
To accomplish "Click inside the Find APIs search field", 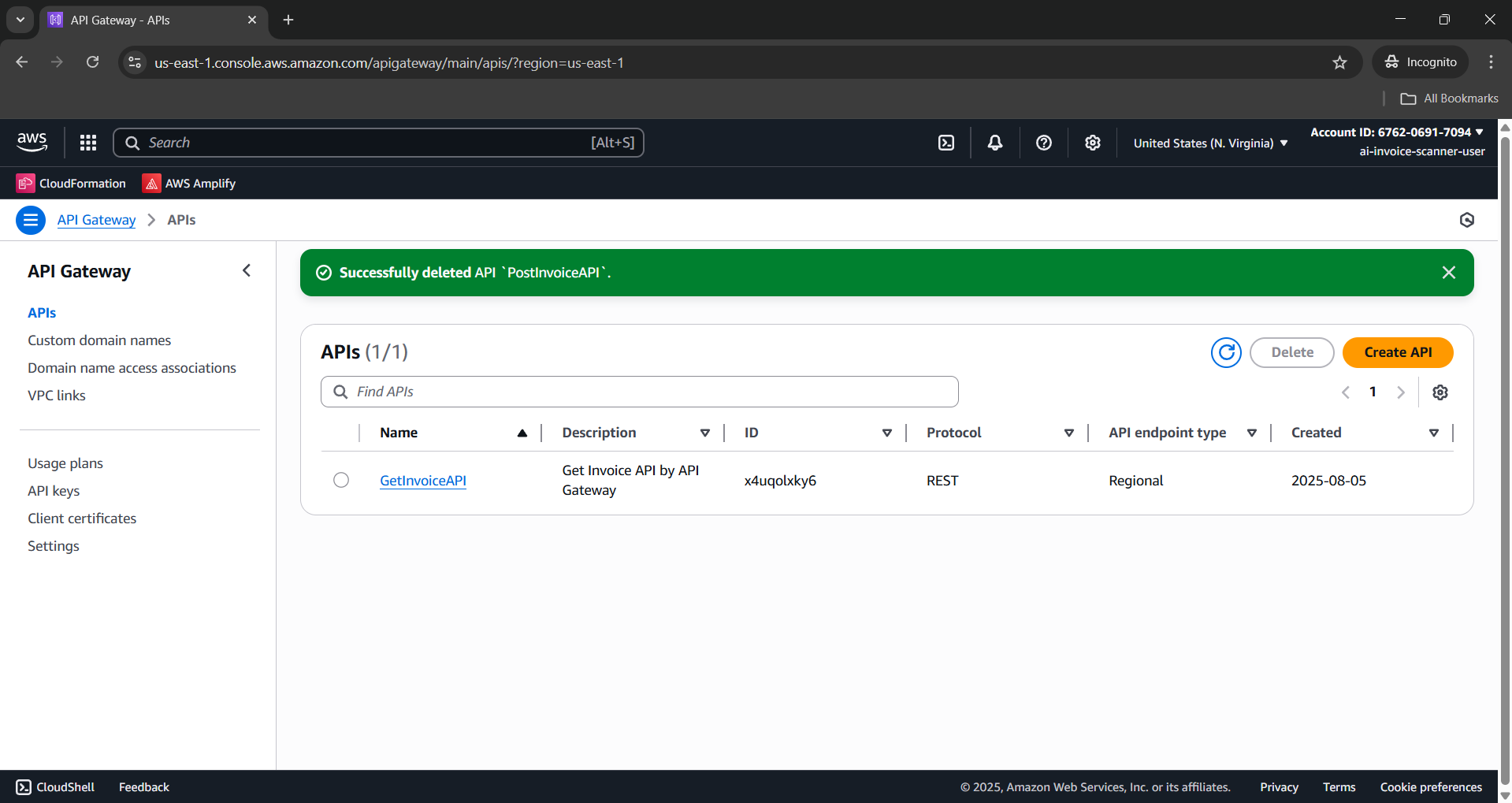I will point(638,391).
